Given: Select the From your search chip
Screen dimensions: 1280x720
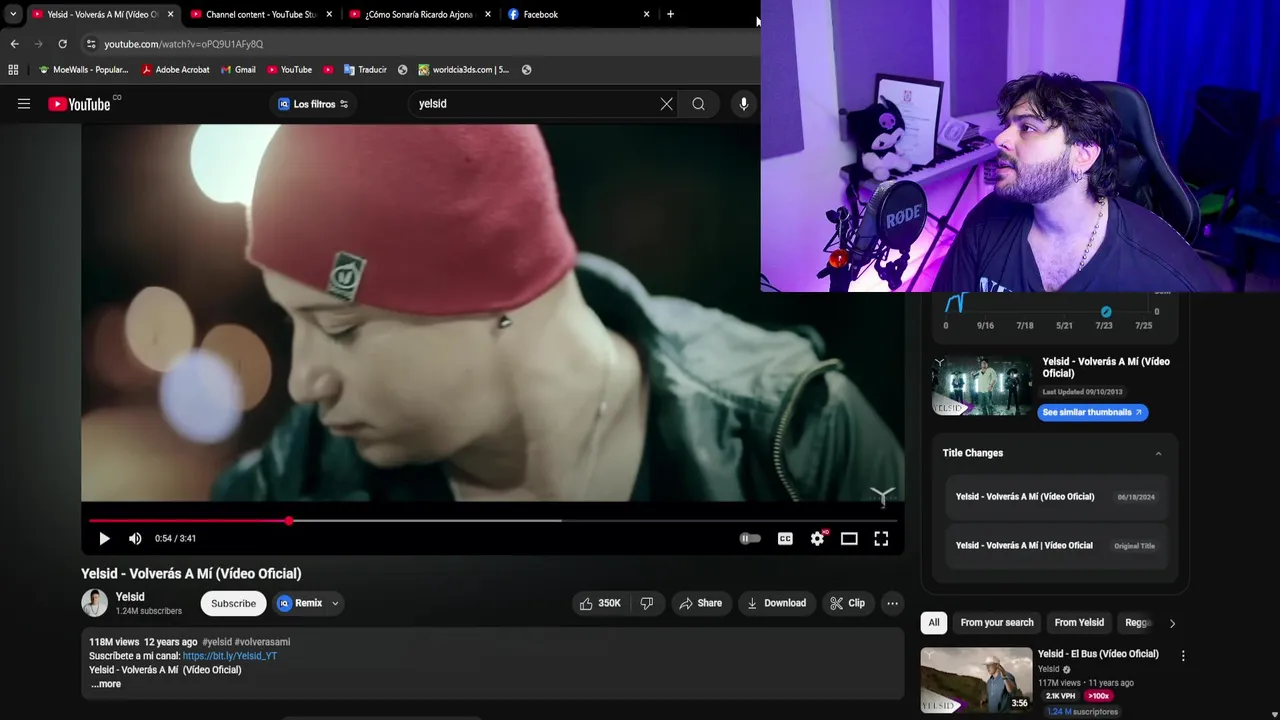Looking at the screenshot, I should pyautogui.click(x=997, y=622).
